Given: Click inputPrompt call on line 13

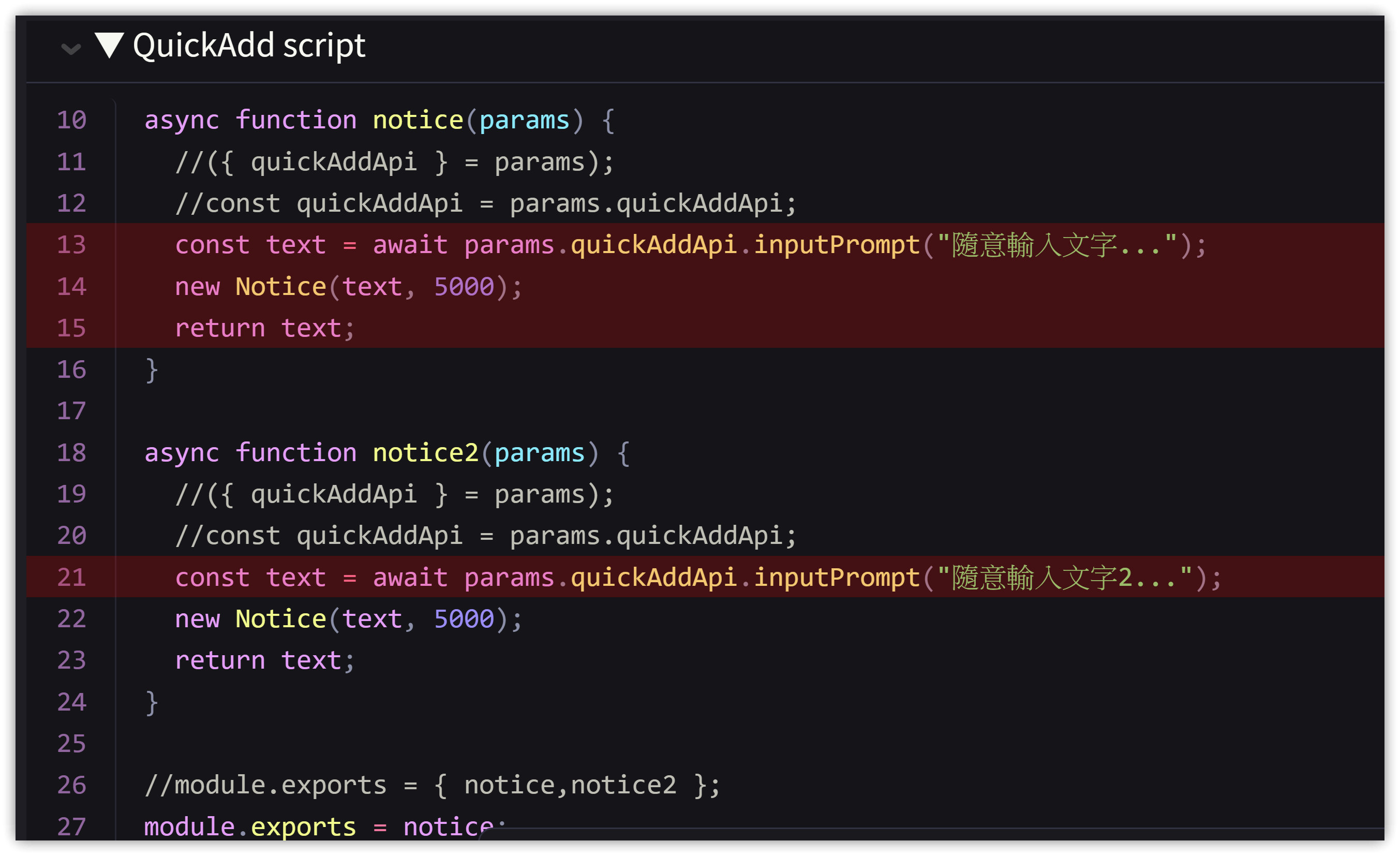Looking at the screenshot, I should coord(837,245).
